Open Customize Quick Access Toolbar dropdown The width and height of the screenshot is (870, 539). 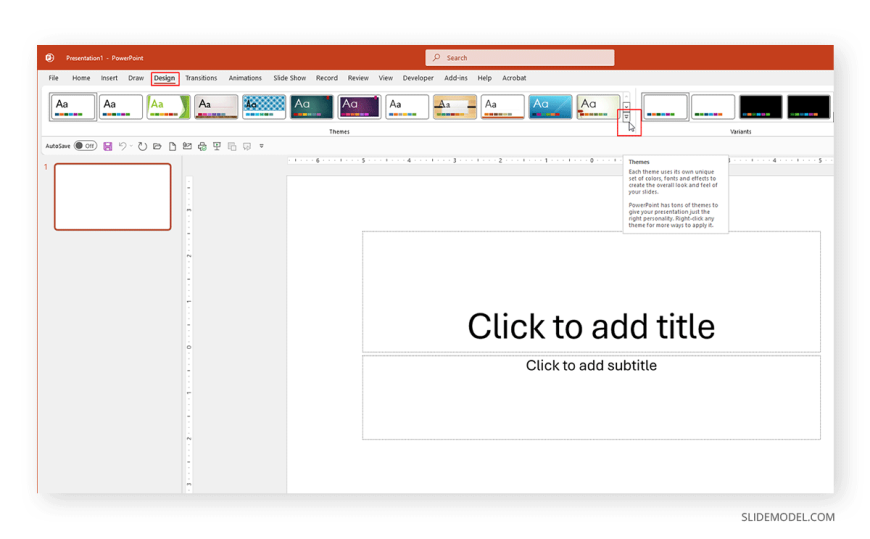tap(261, 146)
